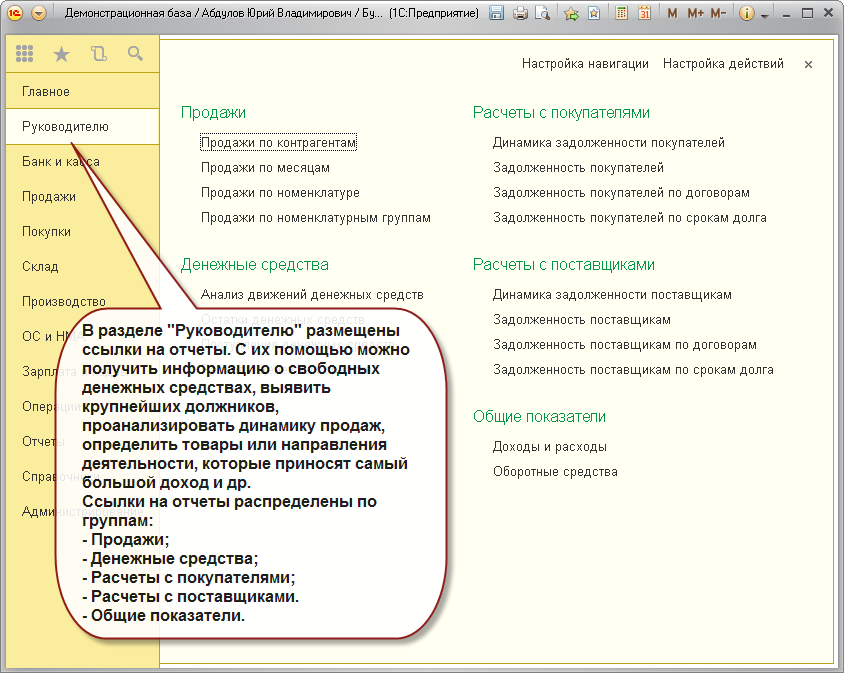The height and width of the screenshot is (673, 844).
Task: Open Задолженность покупателей по договорам report
Action: point(620,193)
